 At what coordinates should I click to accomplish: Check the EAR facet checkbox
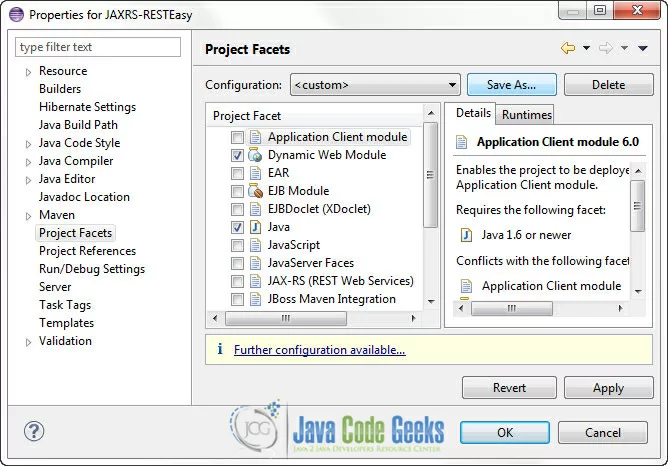click(237, 173)
